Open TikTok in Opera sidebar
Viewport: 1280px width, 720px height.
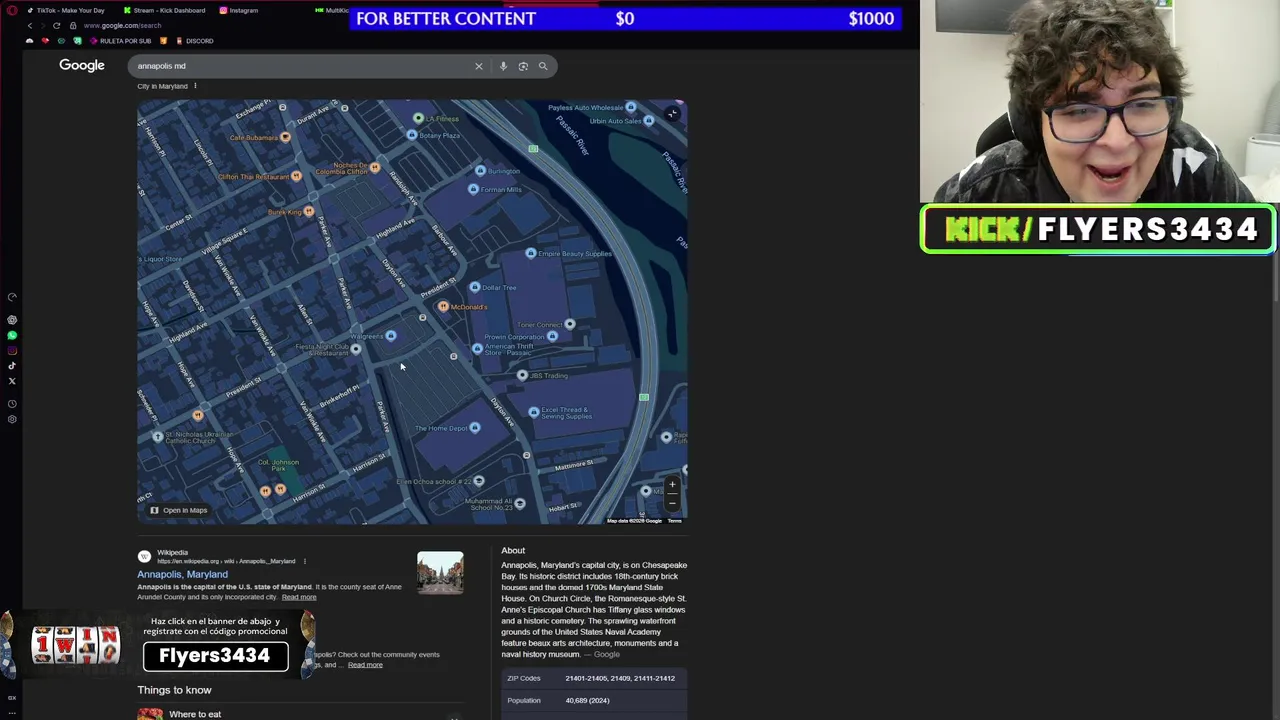tap(12, 366)
